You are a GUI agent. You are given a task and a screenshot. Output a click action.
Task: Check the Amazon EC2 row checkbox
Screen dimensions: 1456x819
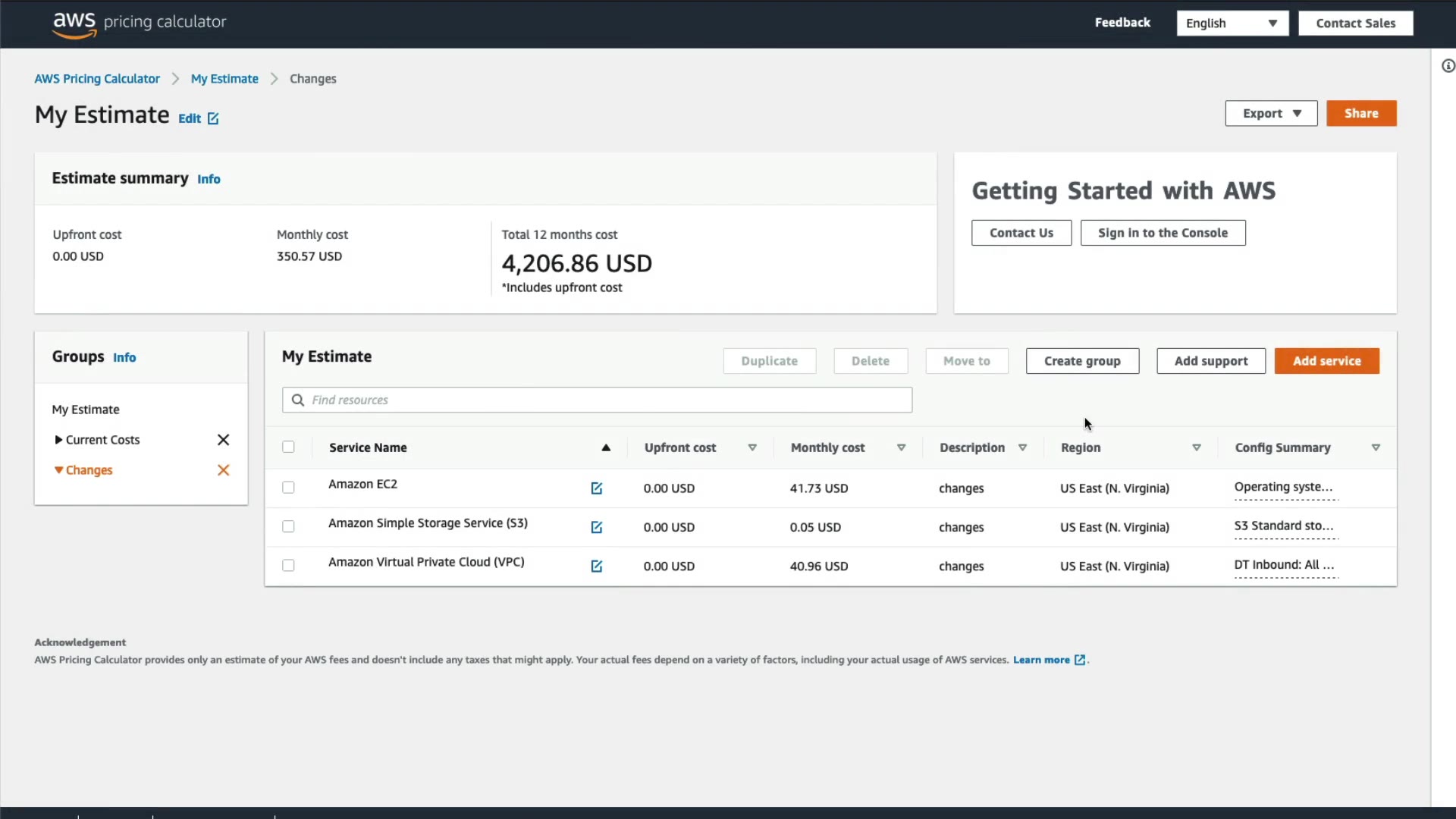click(x=288, y=488)
